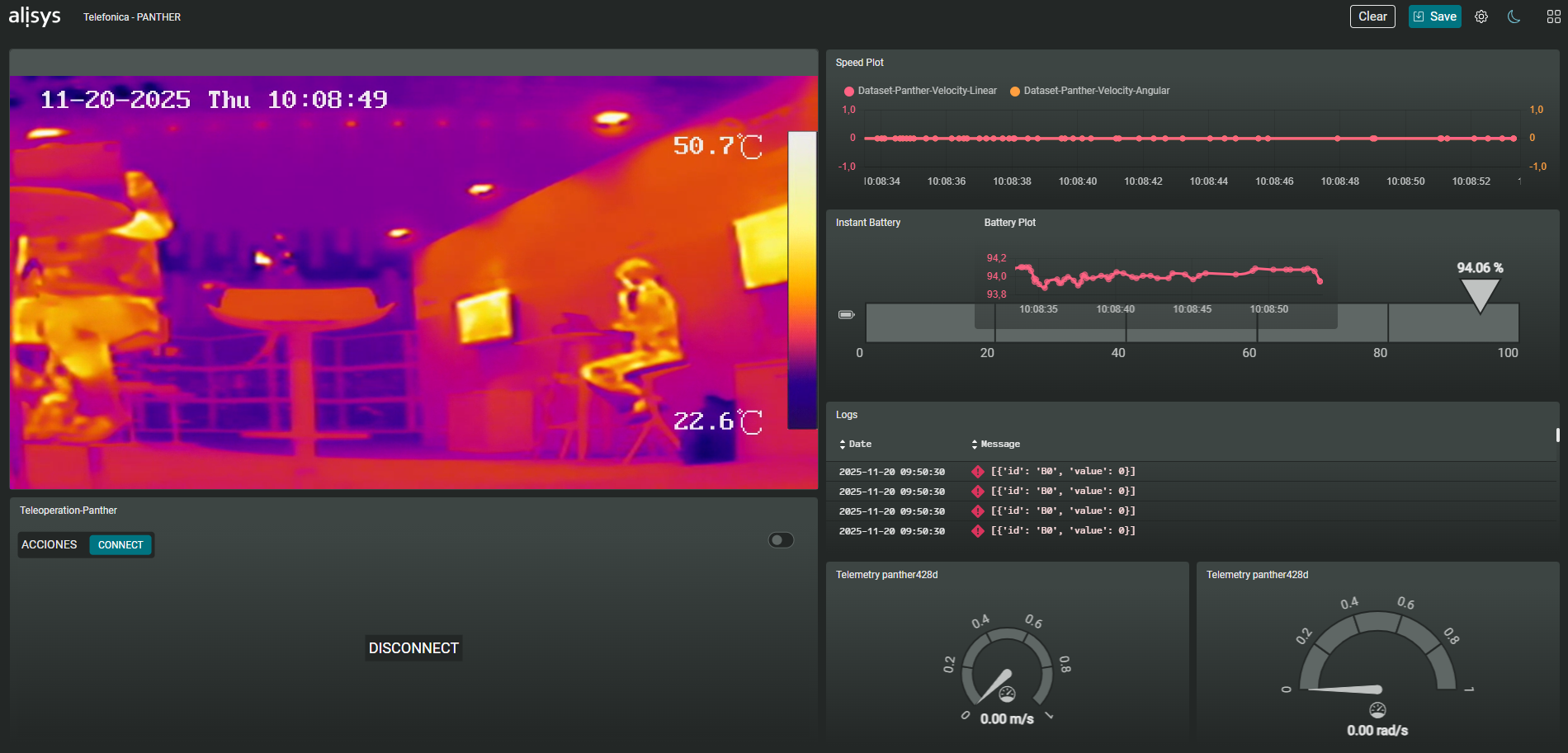
Task: Click the Logs panel title
Action: pyautogui.click(x=846, y=415)
